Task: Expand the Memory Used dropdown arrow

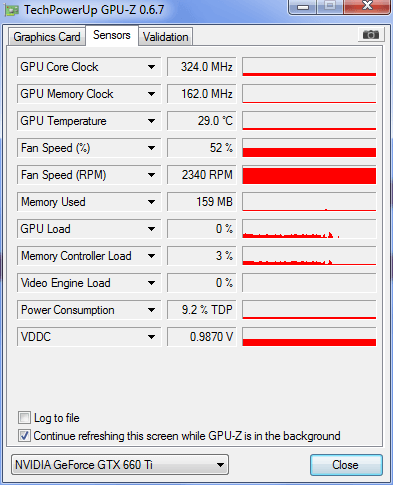Action: pos(151,202)
